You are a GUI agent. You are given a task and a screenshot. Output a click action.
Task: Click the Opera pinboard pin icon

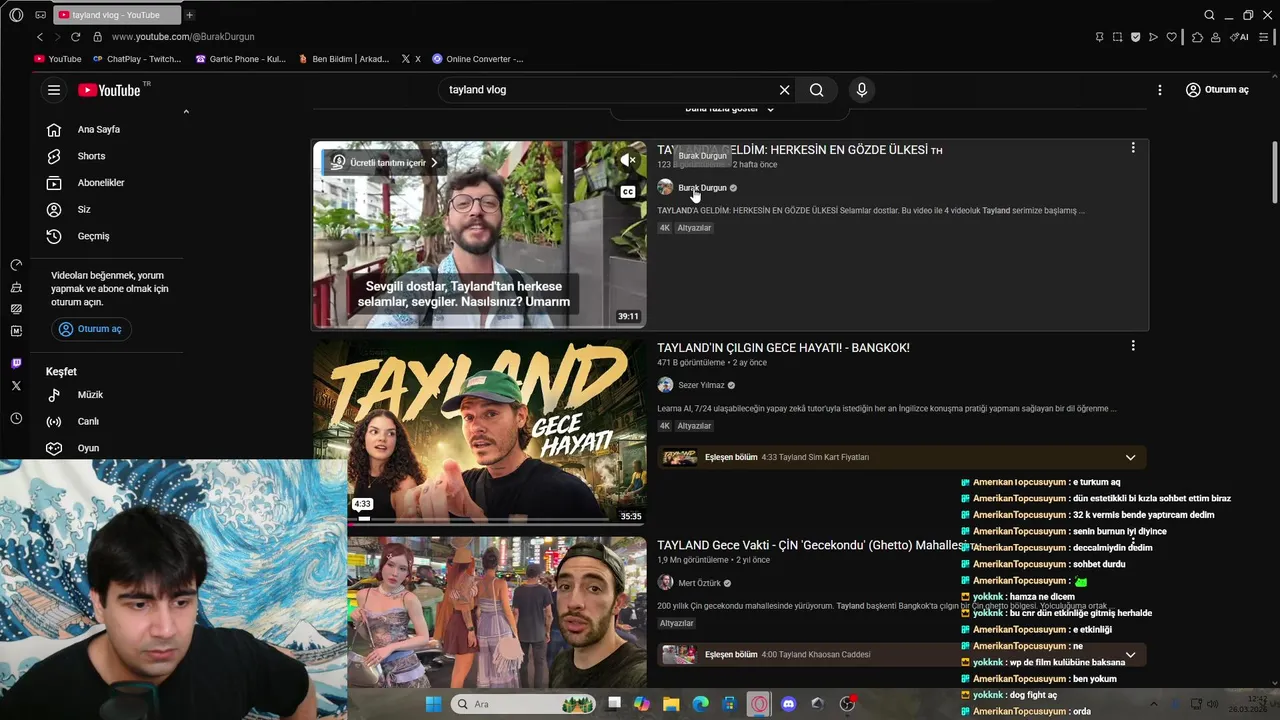[x=1099, y=37]
